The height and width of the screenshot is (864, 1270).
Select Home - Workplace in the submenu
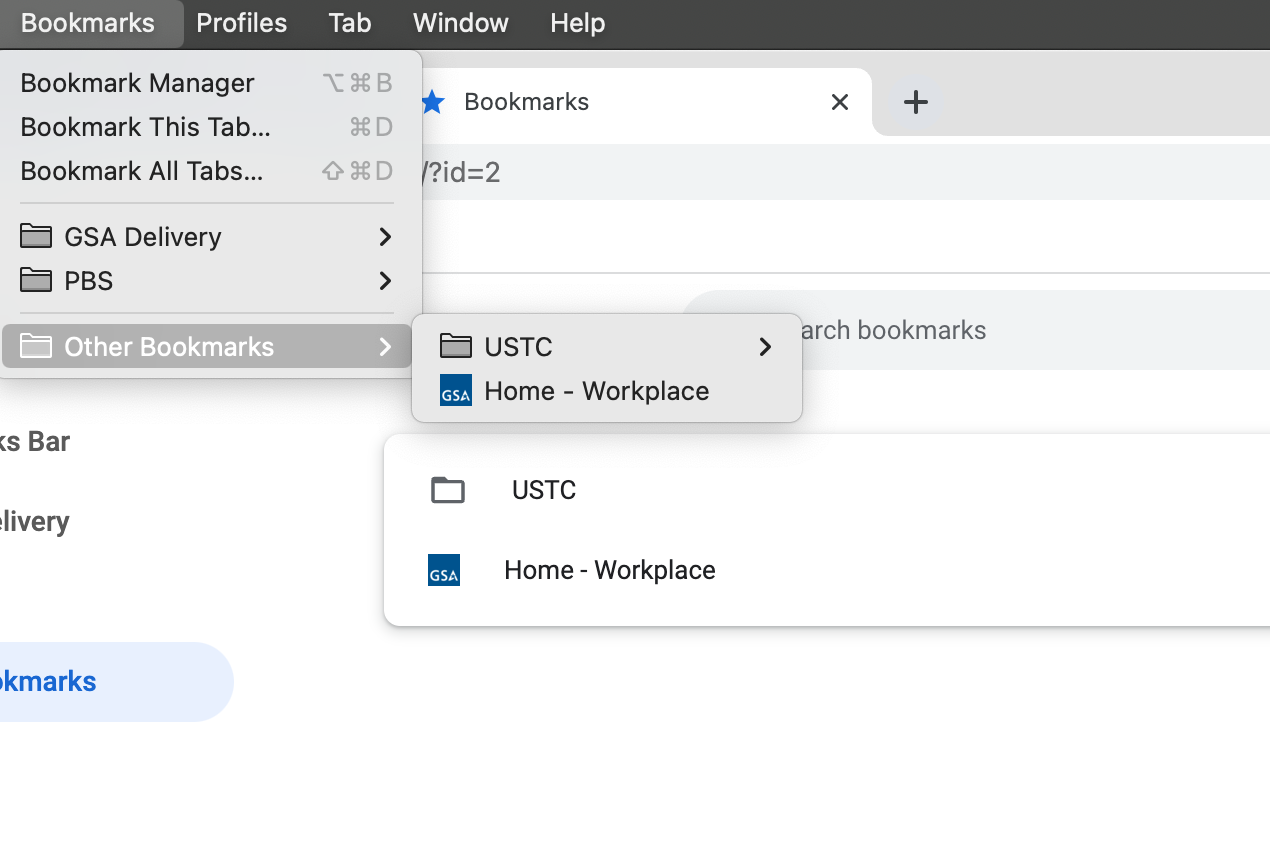pyautogui.click(x=595, y=390)
